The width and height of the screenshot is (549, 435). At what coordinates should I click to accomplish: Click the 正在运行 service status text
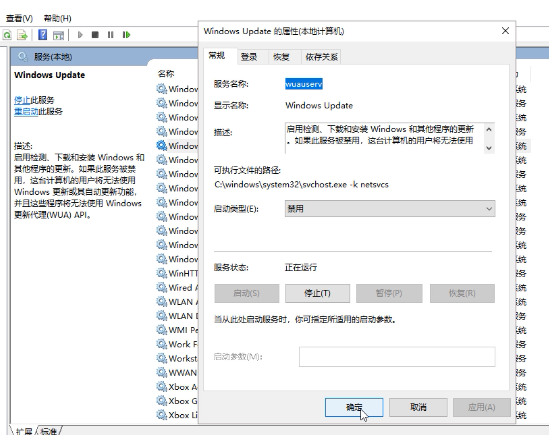pos(301,268)
